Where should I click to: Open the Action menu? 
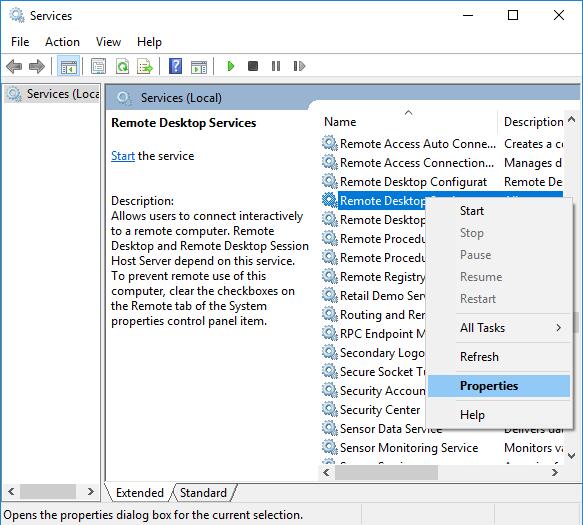(x=62, y=42)
